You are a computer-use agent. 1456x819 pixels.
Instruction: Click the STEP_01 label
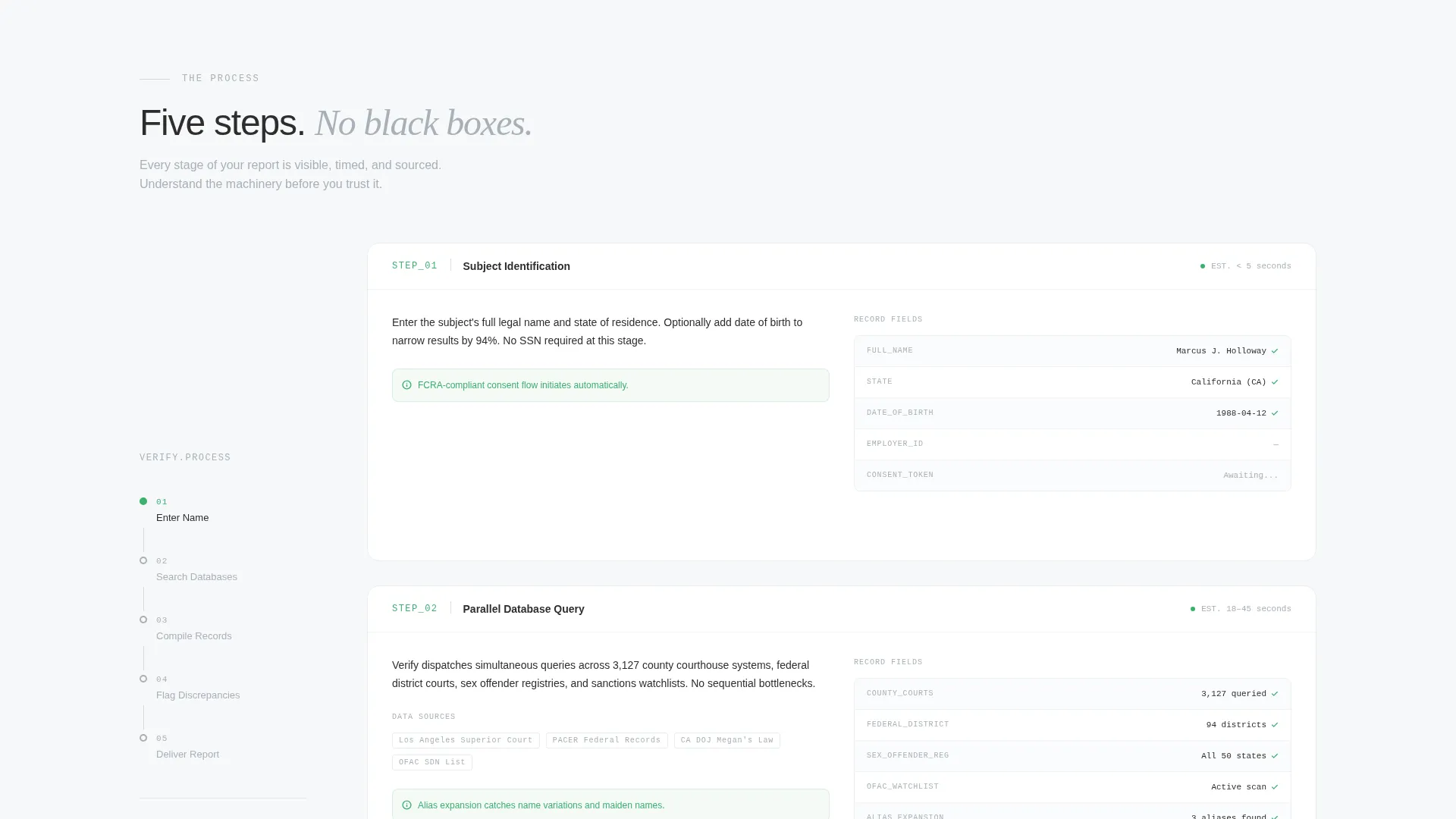point(415,266)
